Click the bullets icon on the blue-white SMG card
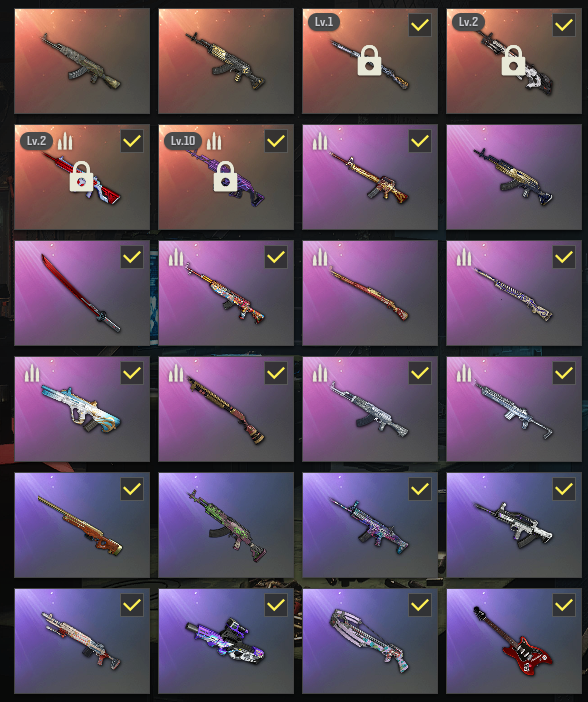The width and height of the screenshot is (588, 702). click(x=32, y=372)
